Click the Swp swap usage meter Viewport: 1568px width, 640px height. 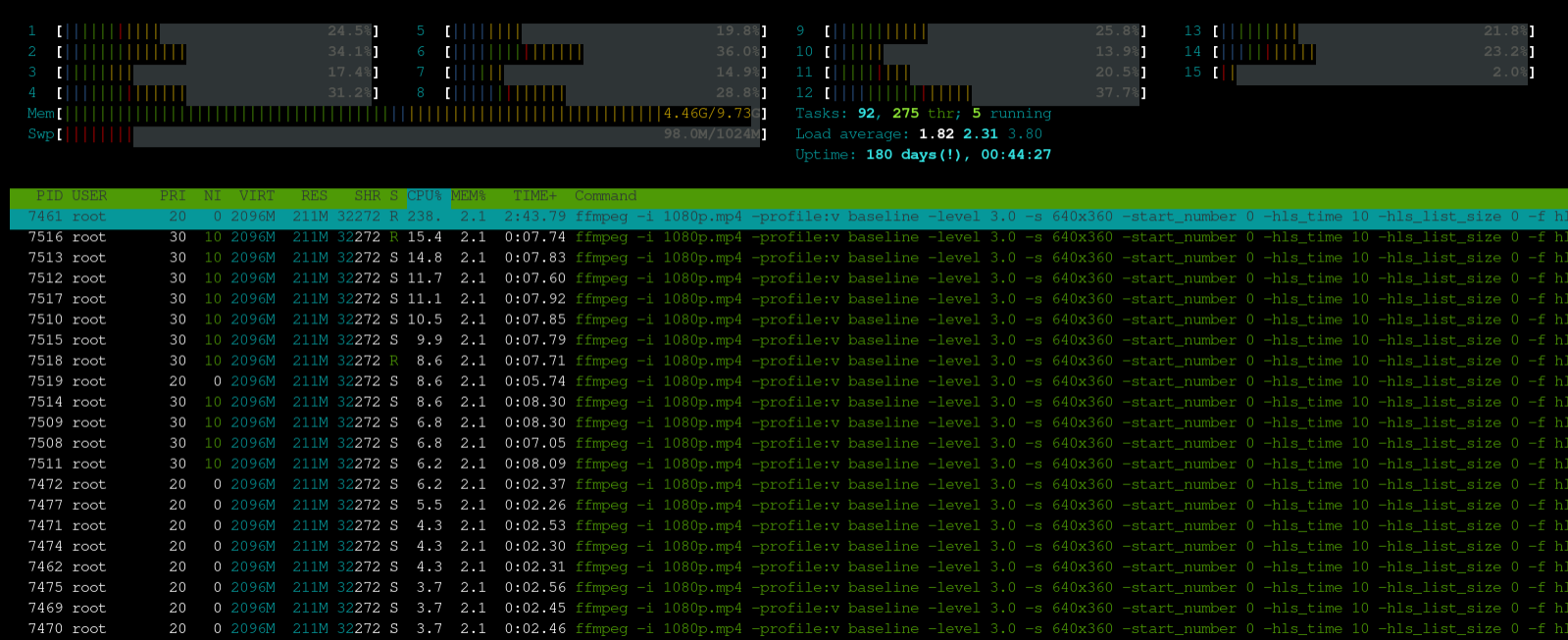click(x=412, y=134)
